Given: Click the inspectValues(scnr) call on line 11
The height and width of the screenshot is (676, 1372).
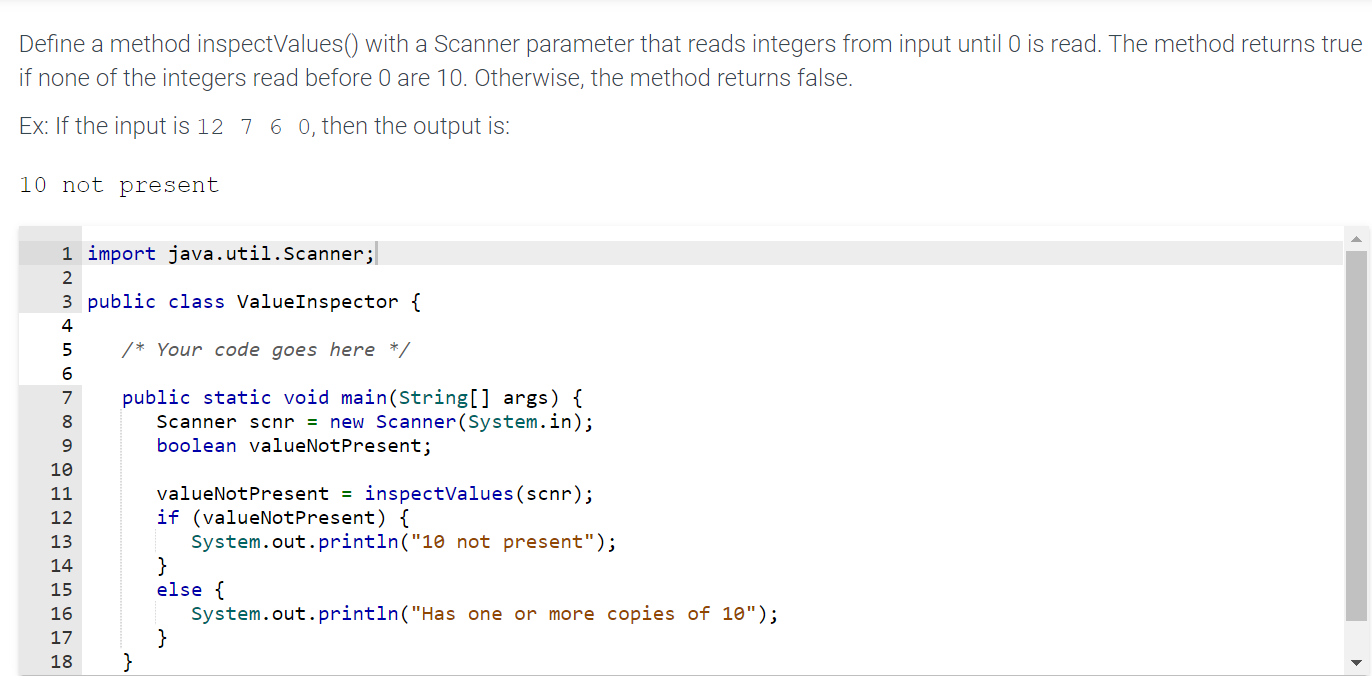Looking at the screenshot, I should pyautogui.click(x=439, y=493).
